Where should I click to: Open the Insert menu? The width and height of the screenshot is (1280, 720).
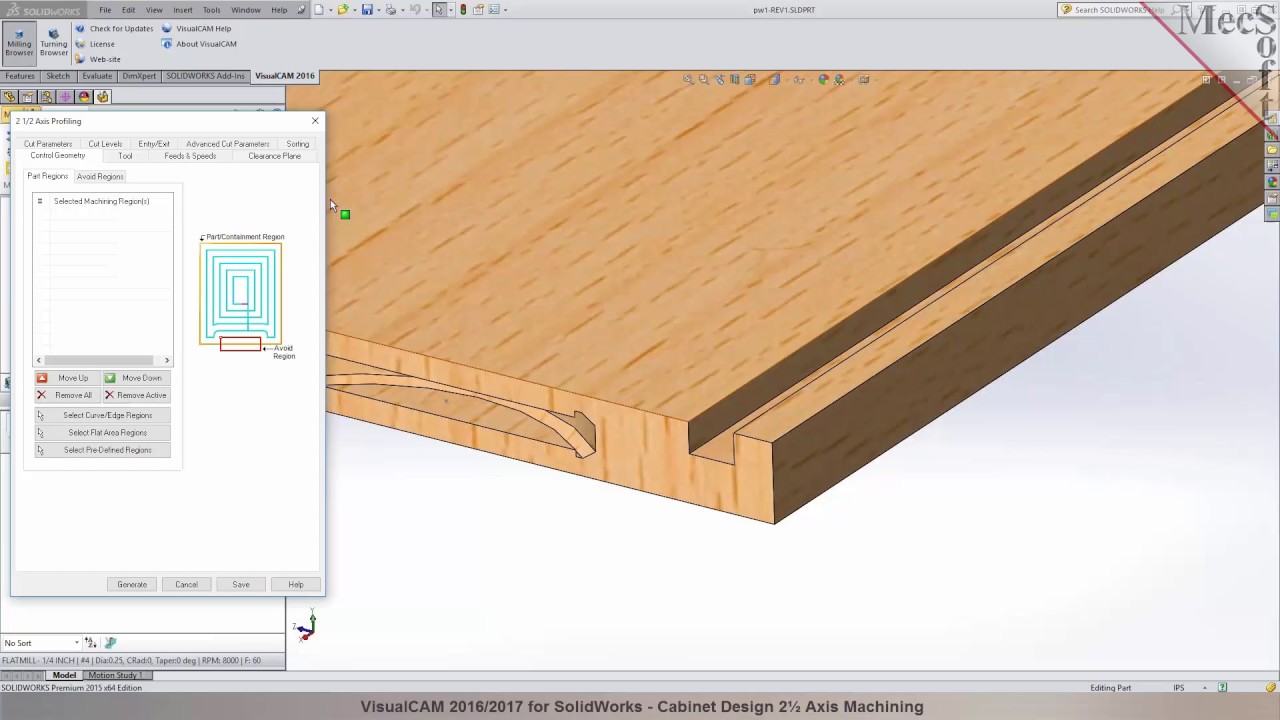point(182,10)
